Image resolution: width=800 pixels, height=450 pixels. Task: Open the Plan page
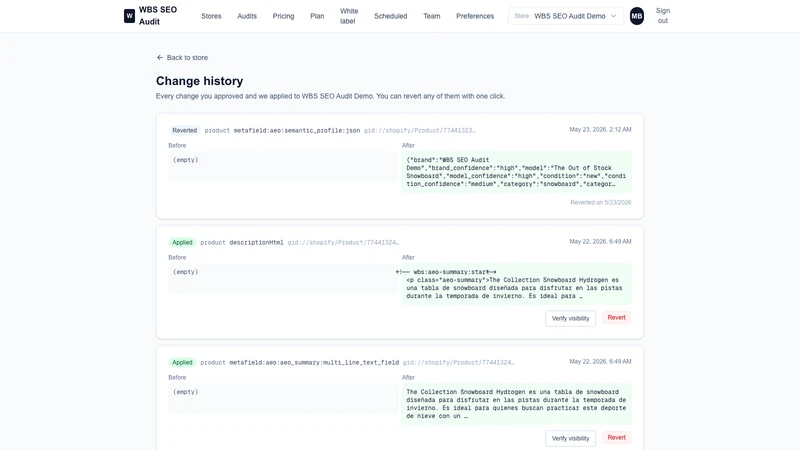pos(317,16)
